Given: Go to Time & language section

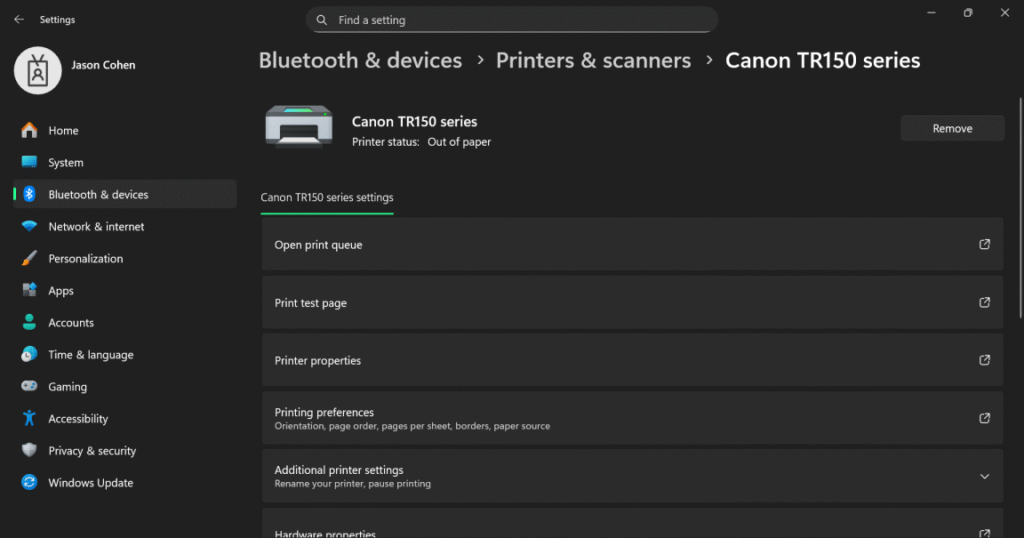Looking at the screenshot, I should click(x=90, y=355).
